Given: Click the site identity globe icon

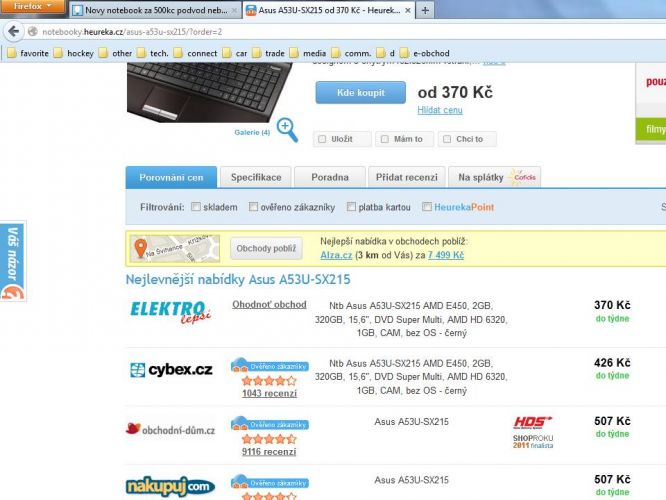Looking at the screenshot, I should click(33, 31).
